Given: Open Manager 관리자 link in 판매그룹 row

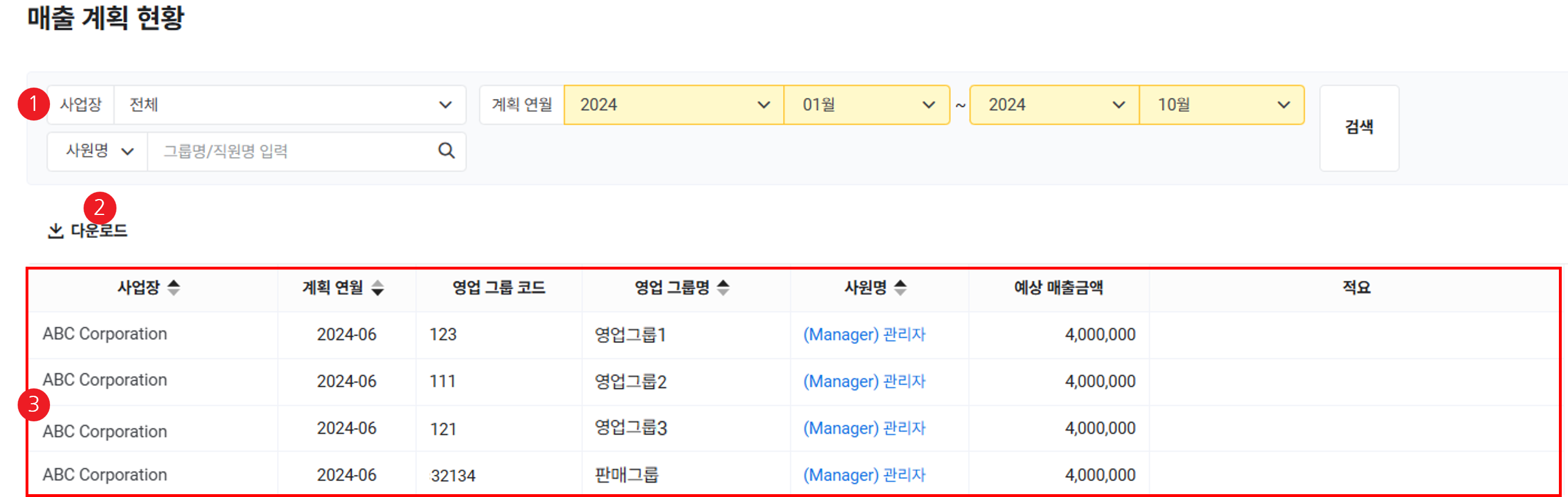Looking at the screenshot, I should coord(864,475).
